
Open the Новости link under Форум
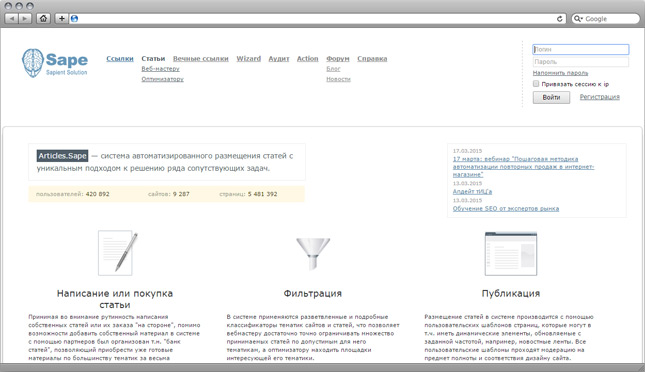(339, 79)
